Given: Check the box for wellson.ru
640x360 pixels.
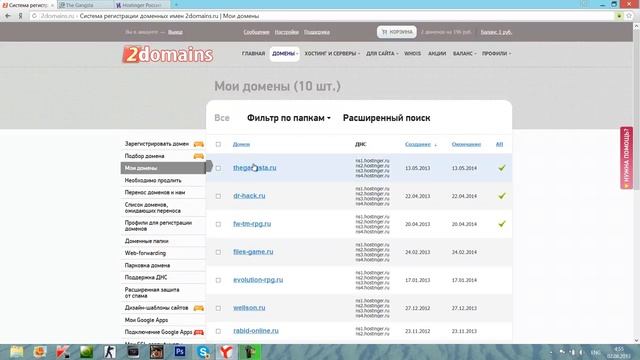Looking at the screenshot, I should point(218,308).
